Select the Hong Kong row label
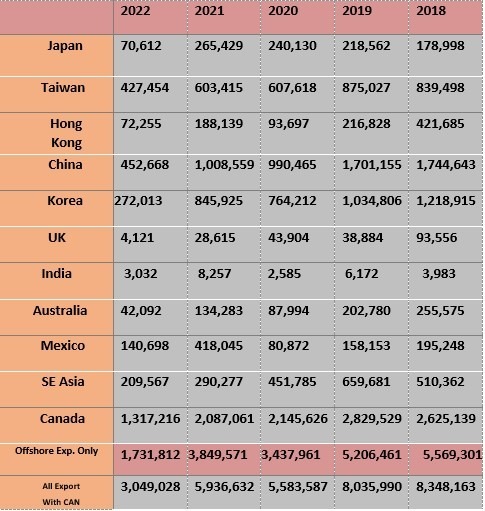Image resolution: width=485 pixels, height=511 pixels. click(x=66, y=133)
